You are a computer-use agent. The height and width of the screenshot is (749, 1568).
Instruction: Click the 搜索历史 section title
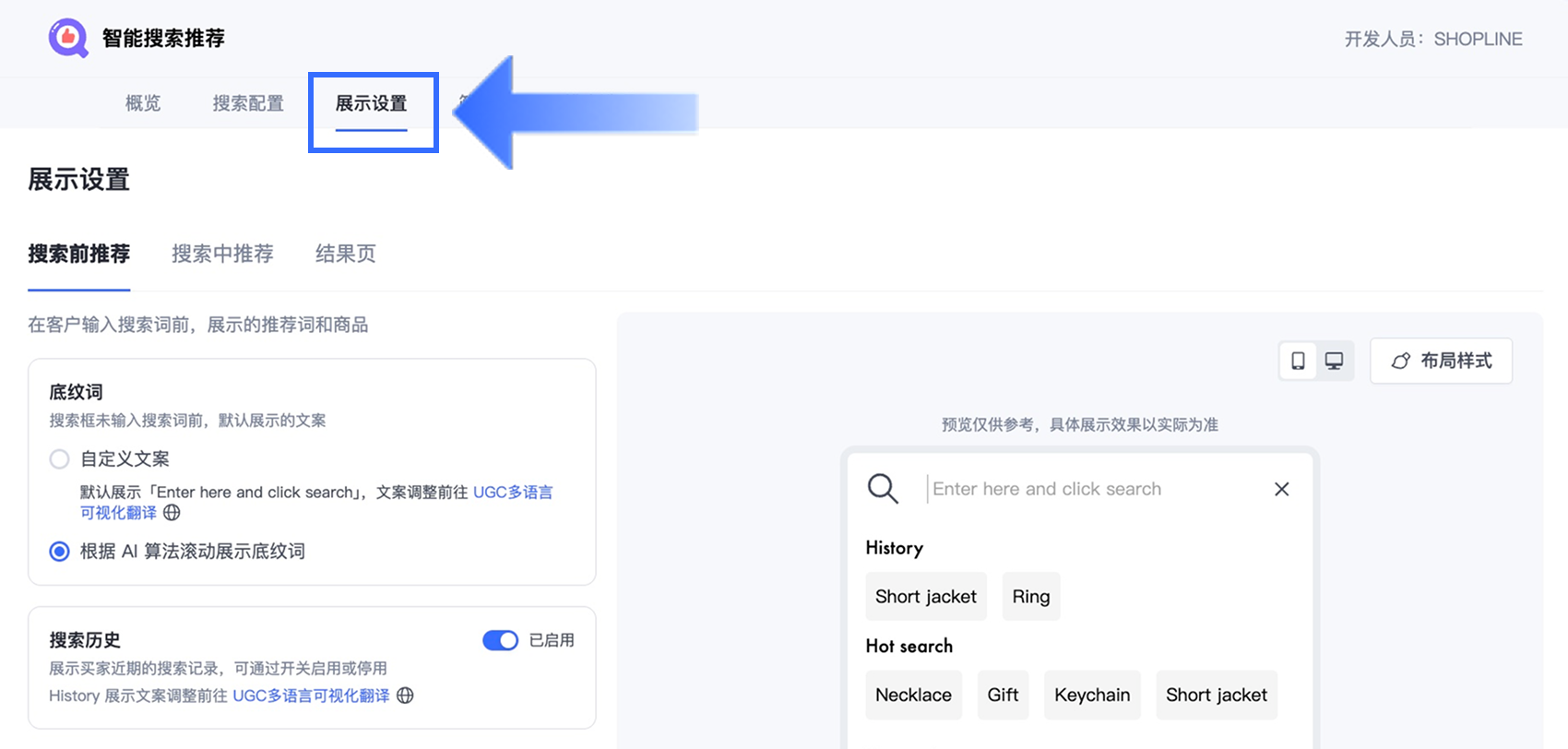85,640
